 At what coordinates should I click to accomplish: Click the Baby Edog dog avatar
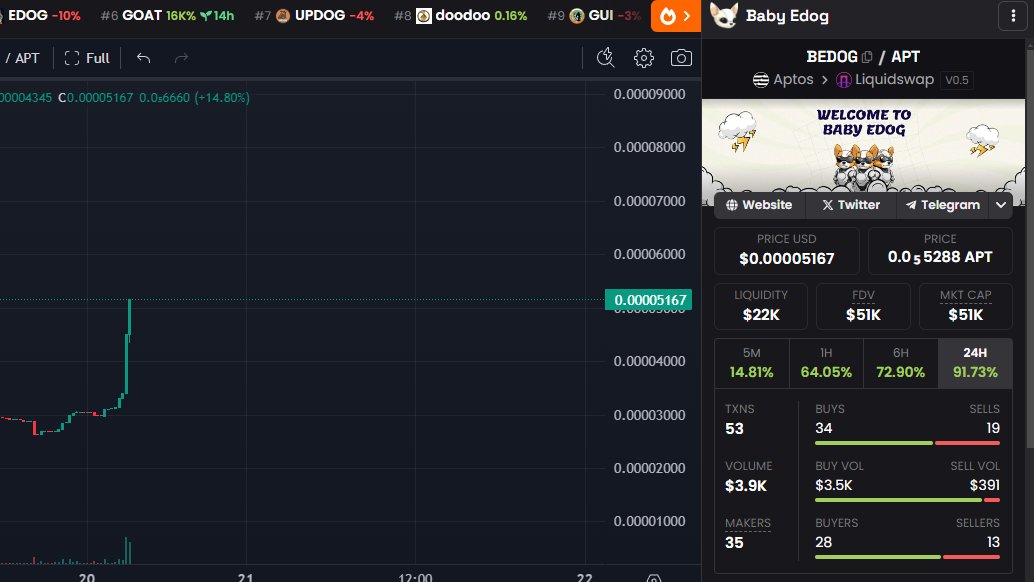(724, 16)
